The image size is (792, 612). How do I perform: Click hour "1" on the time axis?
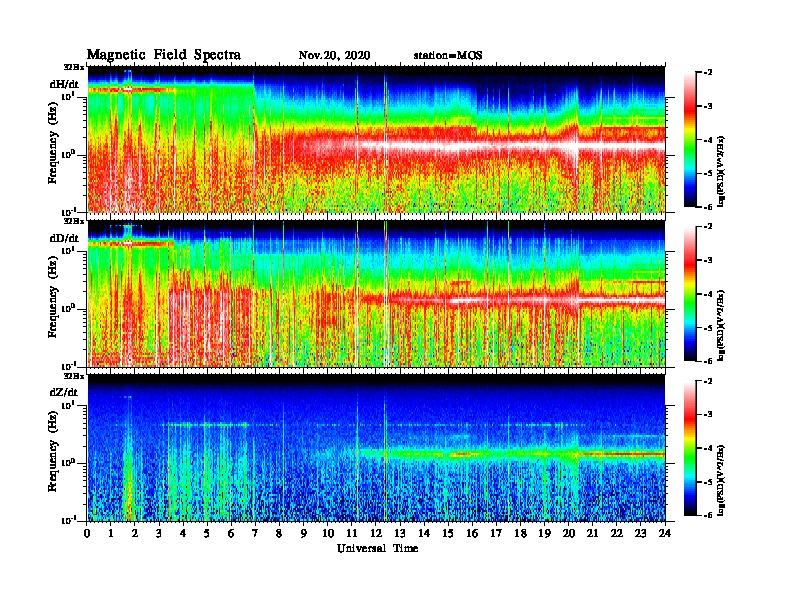(x=111, y=533)
